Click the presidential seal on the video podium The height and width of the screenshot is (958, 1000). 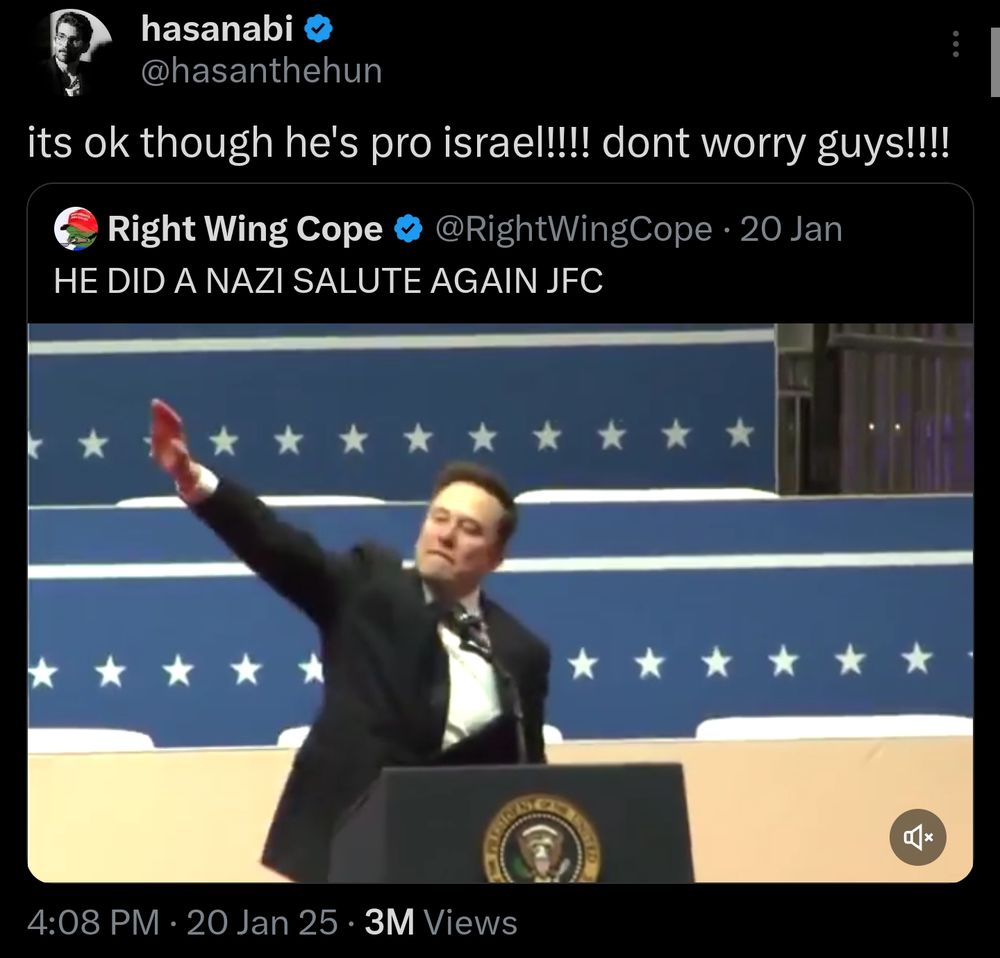542,839
